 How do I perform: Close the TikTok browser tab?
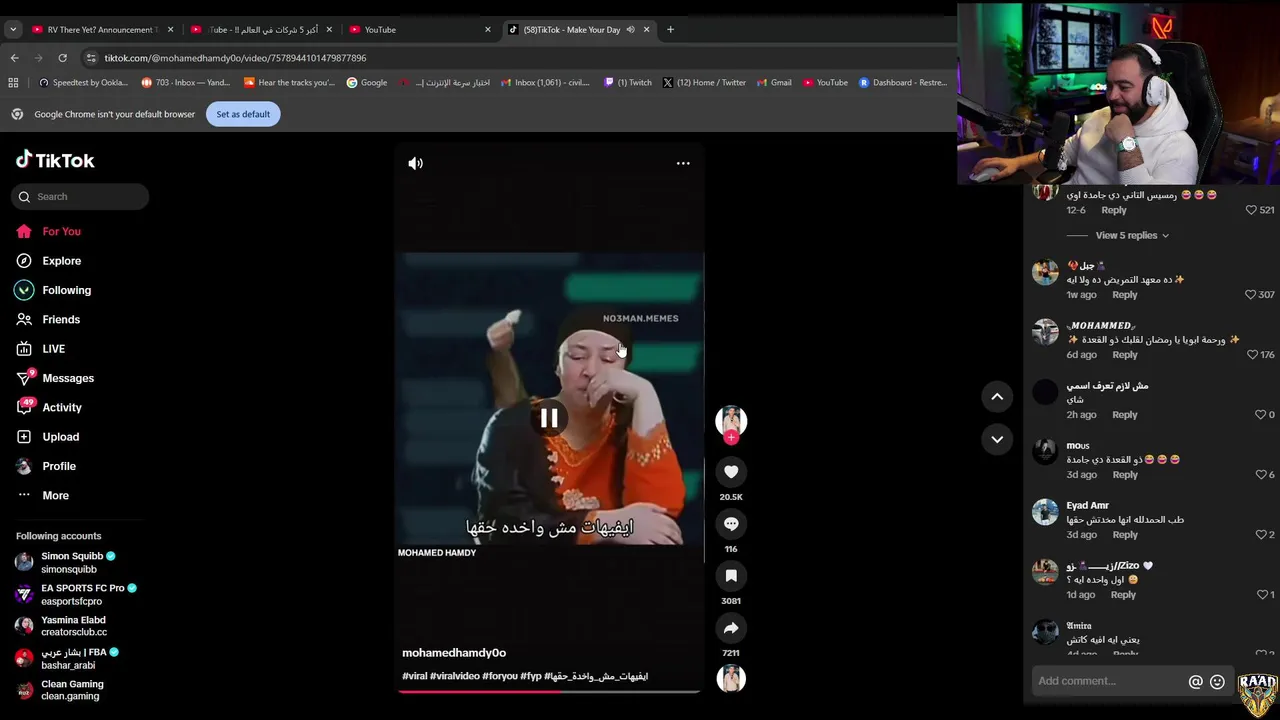[646, 30]
